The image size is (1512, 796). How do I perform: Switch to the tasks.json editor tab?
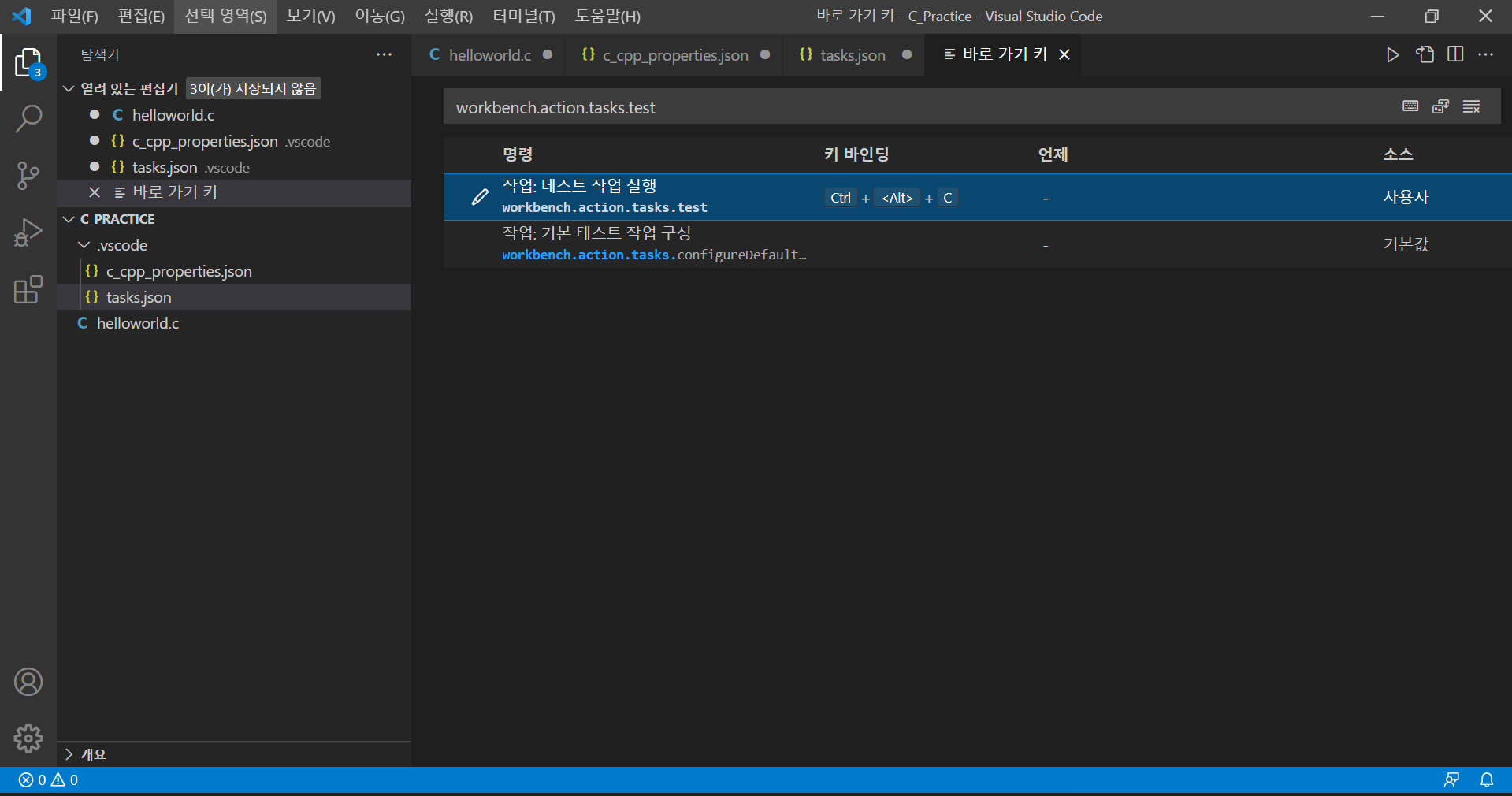854,54
